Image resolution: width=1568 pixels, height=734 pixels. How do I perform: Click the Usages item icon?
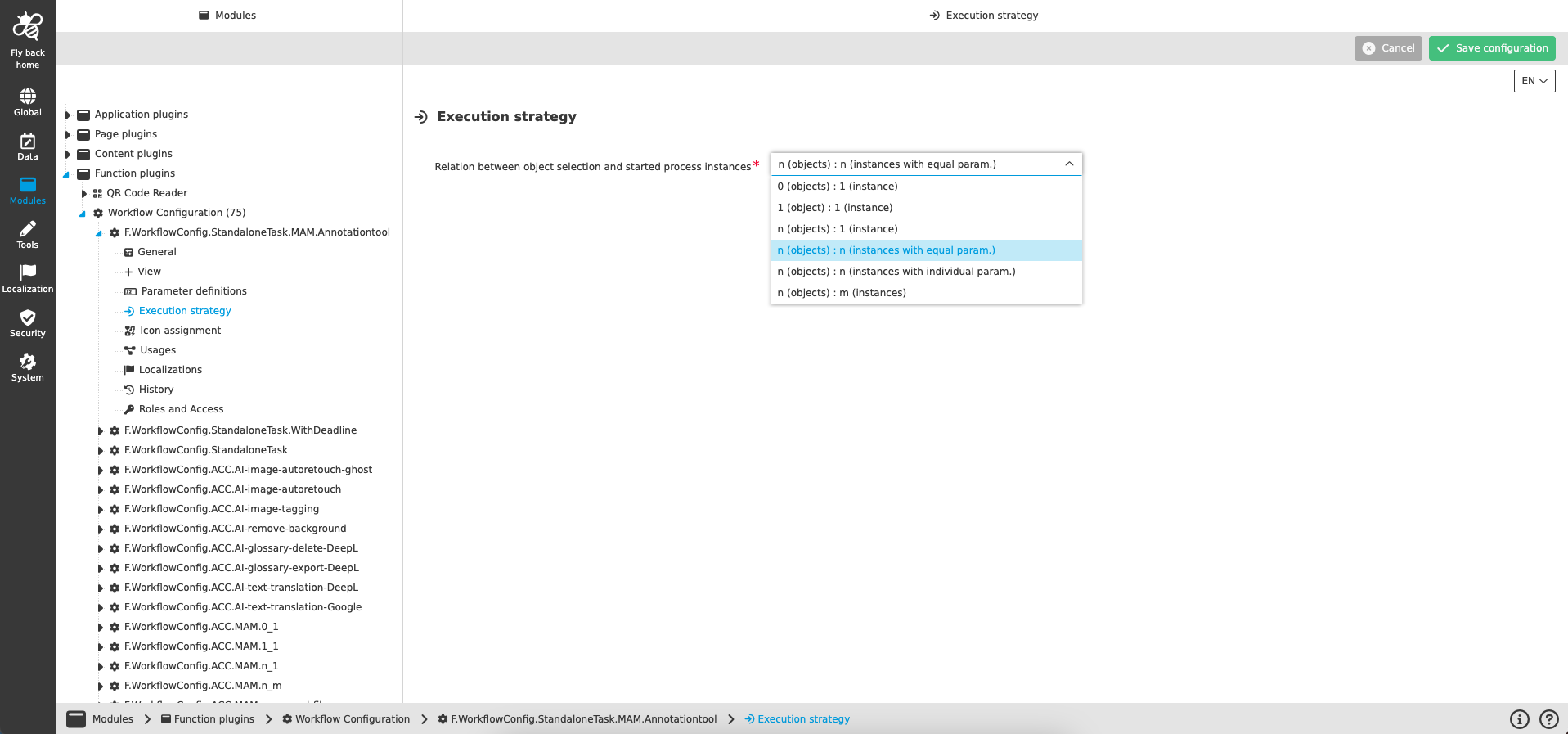tap(129, 350)
